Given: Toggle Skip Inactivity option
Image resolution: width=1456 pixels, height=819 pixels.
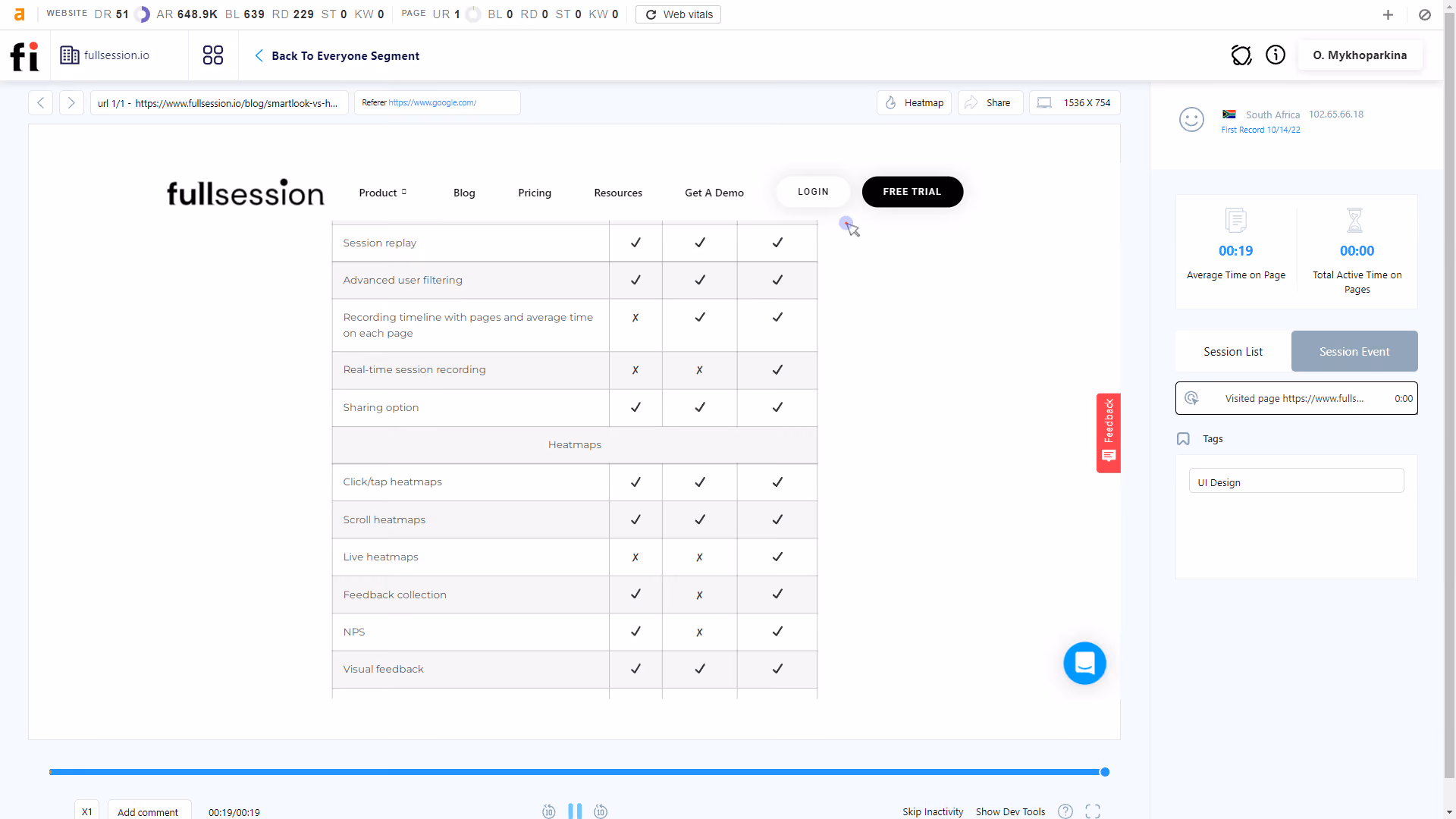Looking at the screenshot, I should click(x=933, y=811).
